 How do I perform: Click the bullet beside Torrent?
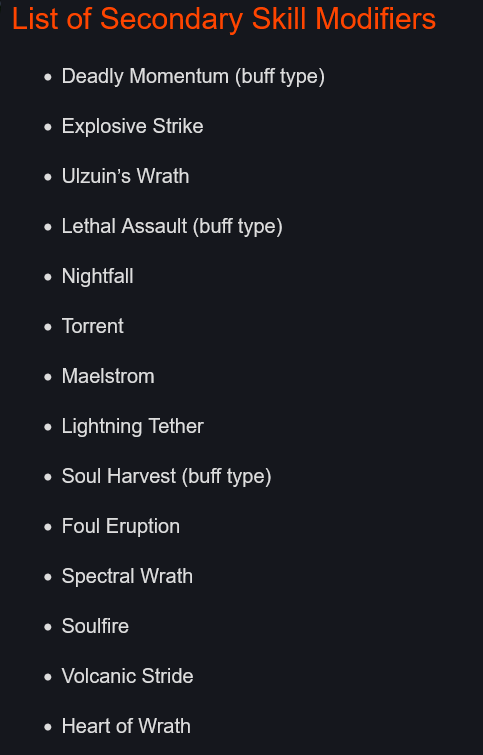[x=48, y=327]
